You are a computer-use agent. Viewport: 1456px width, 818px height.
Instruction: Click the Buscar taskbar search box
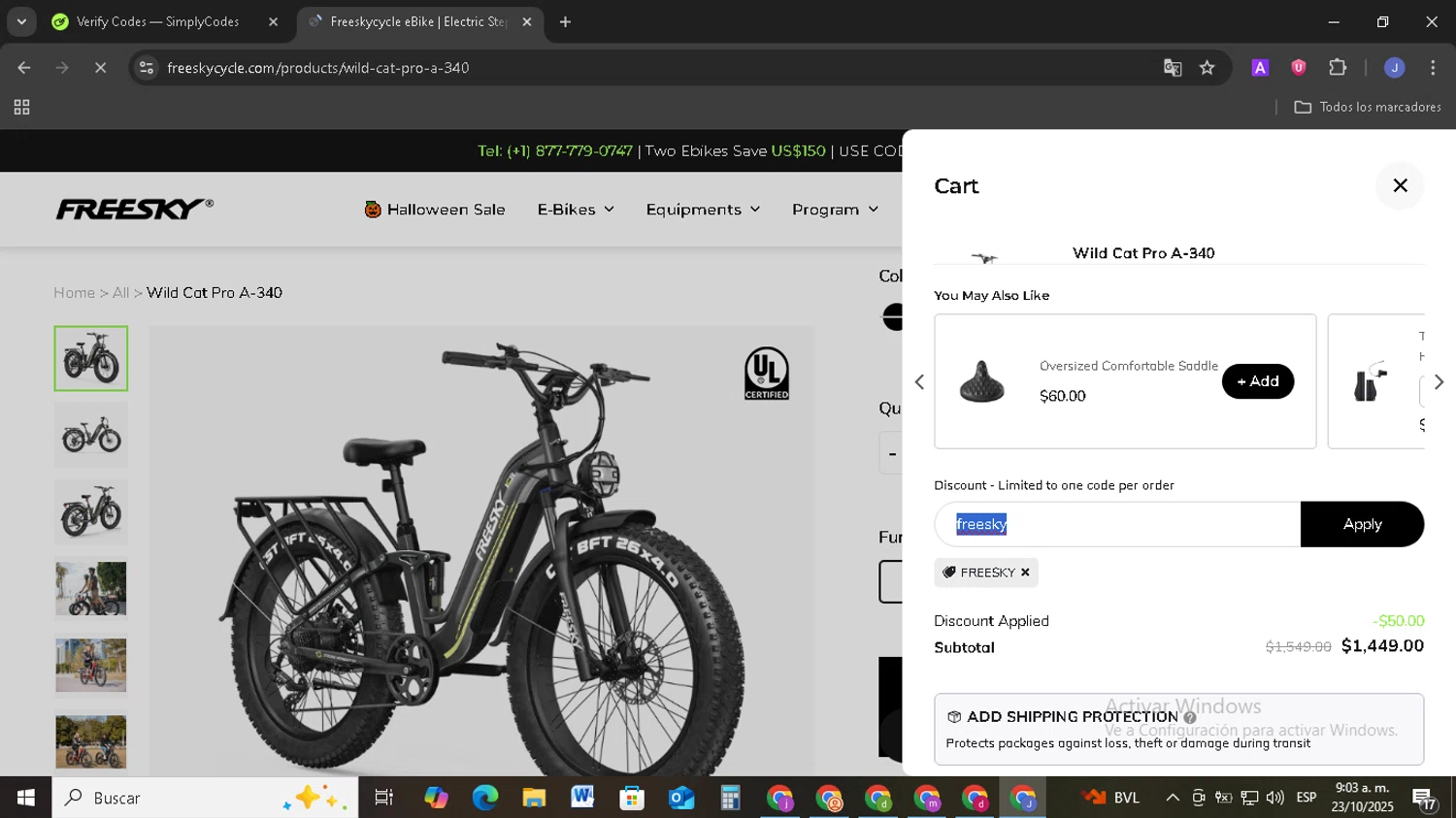click(205, 798)
